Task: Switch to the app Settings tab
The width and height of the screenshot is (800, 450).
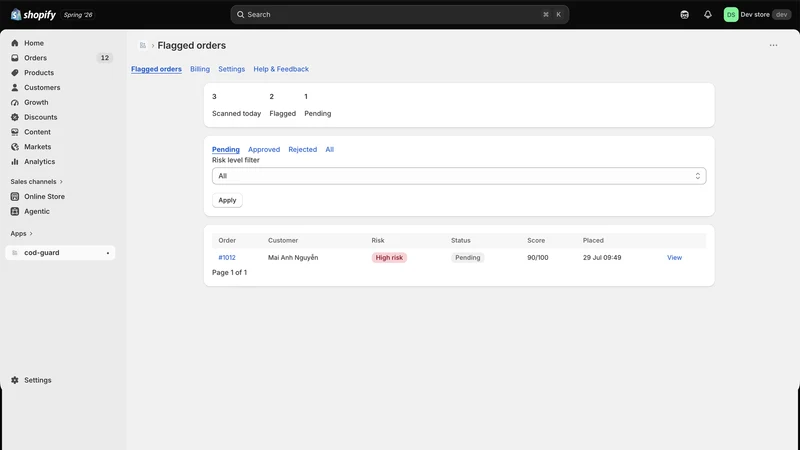Action: pyautogui.click(x=232, y=69)
